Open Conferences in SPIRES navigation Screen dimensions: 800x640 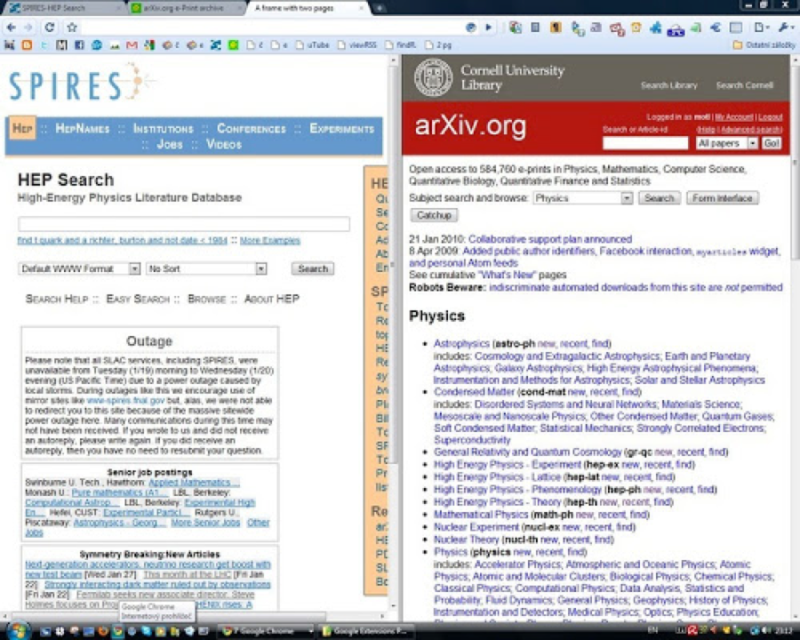click(x=252, y=129)
